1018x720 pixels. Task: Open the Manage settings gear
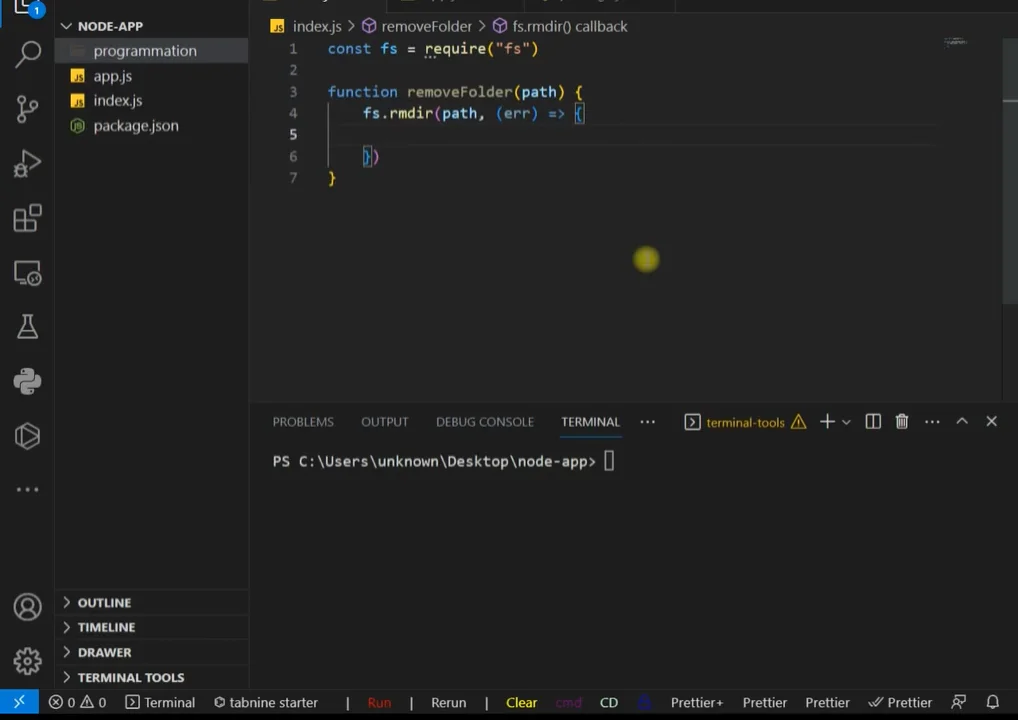pos(27,661)
